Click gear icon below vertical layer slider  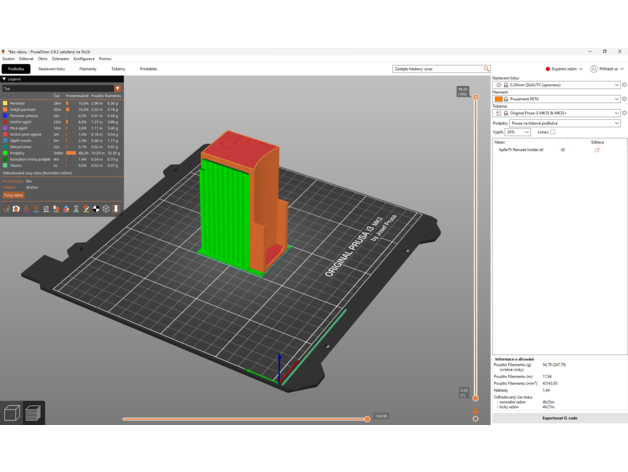(475, 418)
